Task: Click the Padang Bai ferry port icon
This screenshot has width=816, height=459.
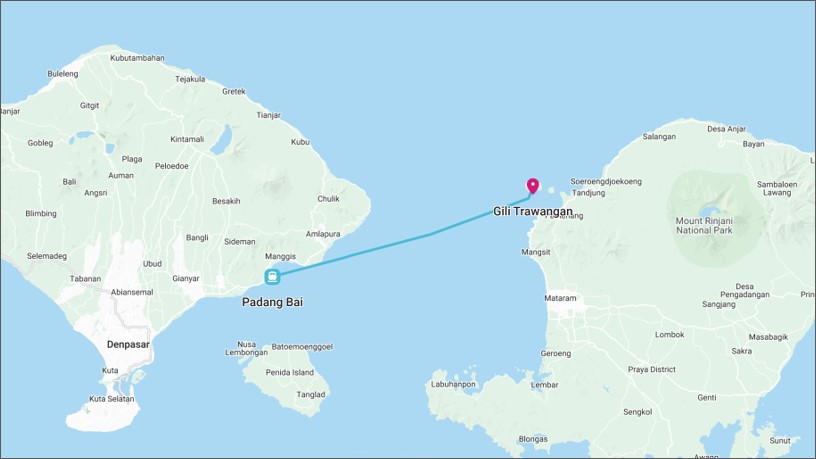Action: point(272,276)
